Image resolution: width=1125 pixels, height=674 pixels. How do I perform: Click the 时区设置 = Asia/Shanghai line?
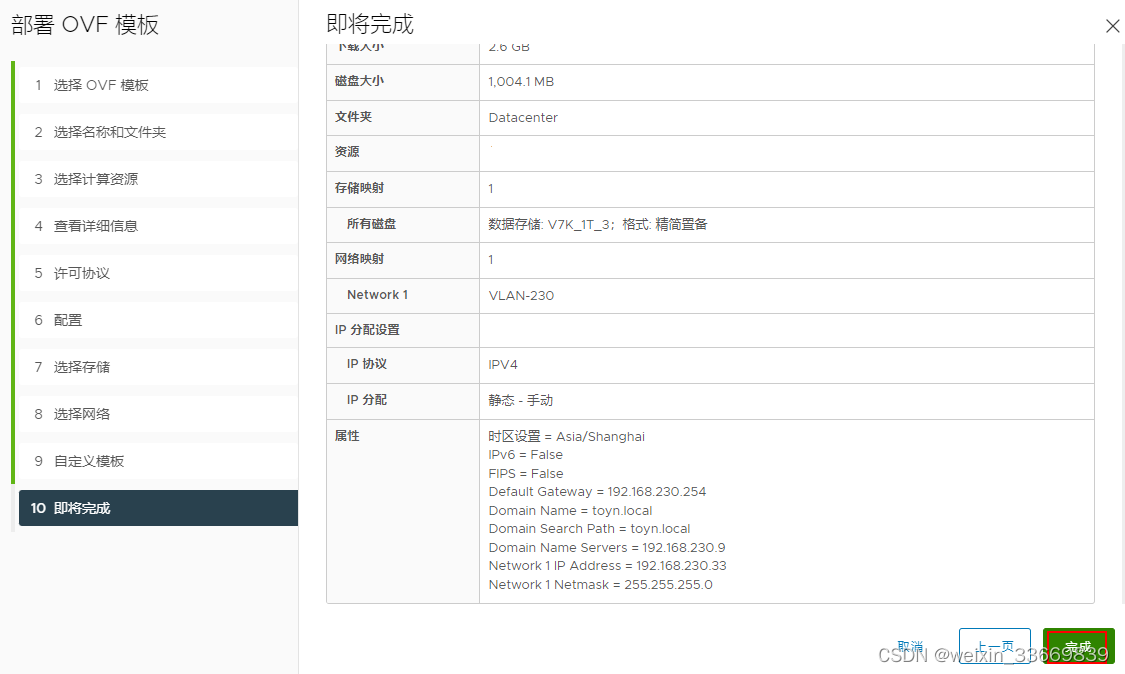pos(567,436)
